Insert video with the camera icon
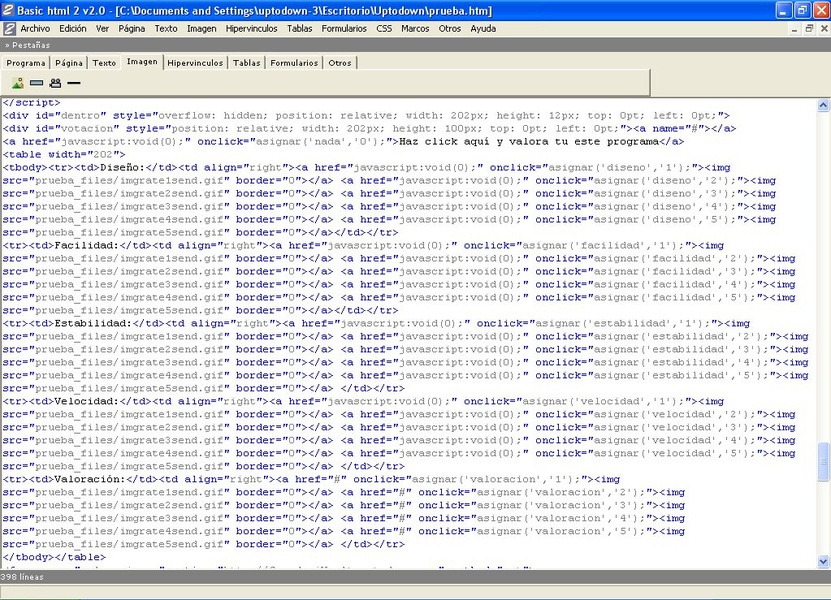831x600 pixels. [x=55, y=83]
